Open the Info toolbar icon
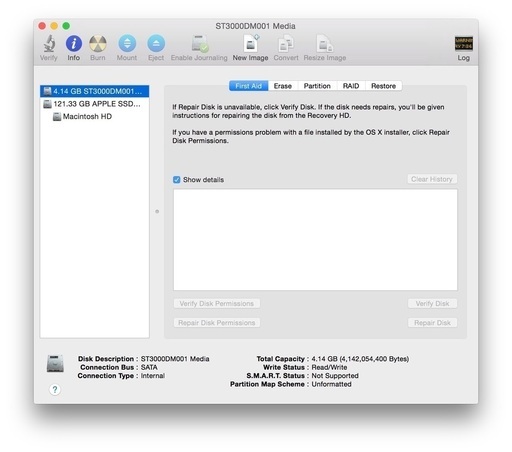 (74, 44)
